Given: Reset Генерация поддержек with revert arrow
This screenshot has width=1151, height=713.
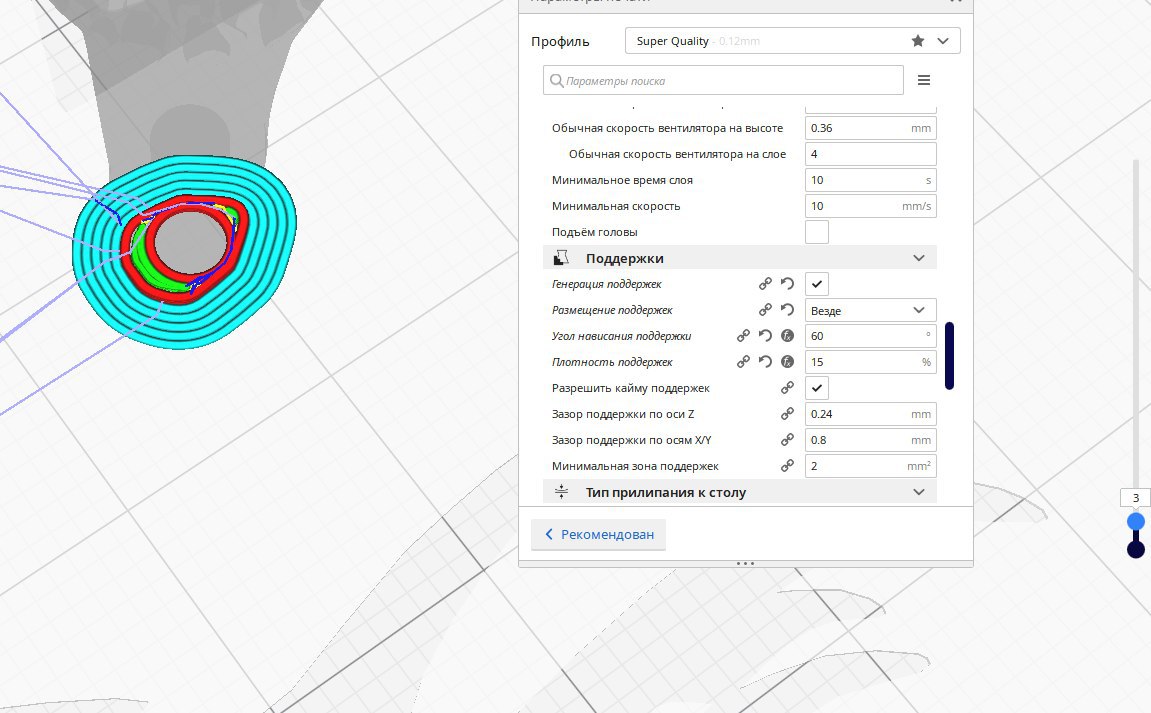Looking at the screenshot, I should coord(787,283).
